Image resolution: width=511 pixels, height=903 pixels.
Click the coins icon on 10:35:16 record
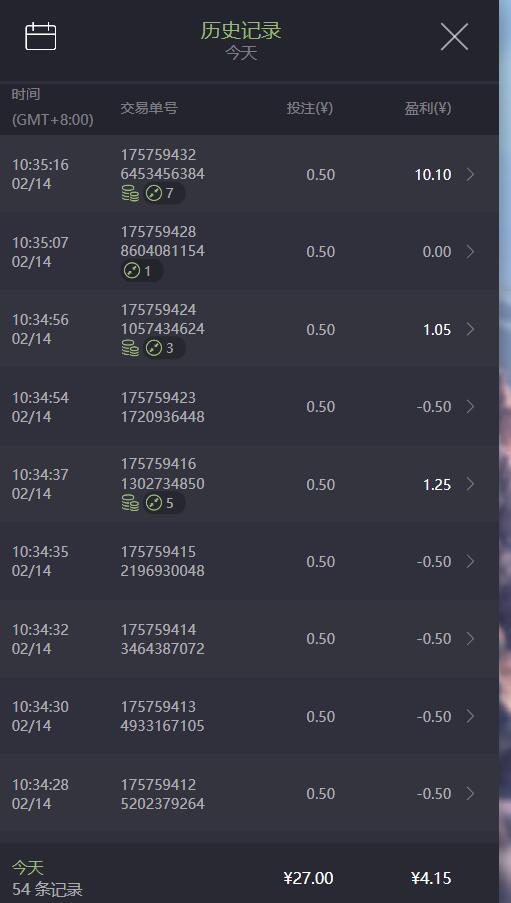pyautogui.click(x=130, y=194)
